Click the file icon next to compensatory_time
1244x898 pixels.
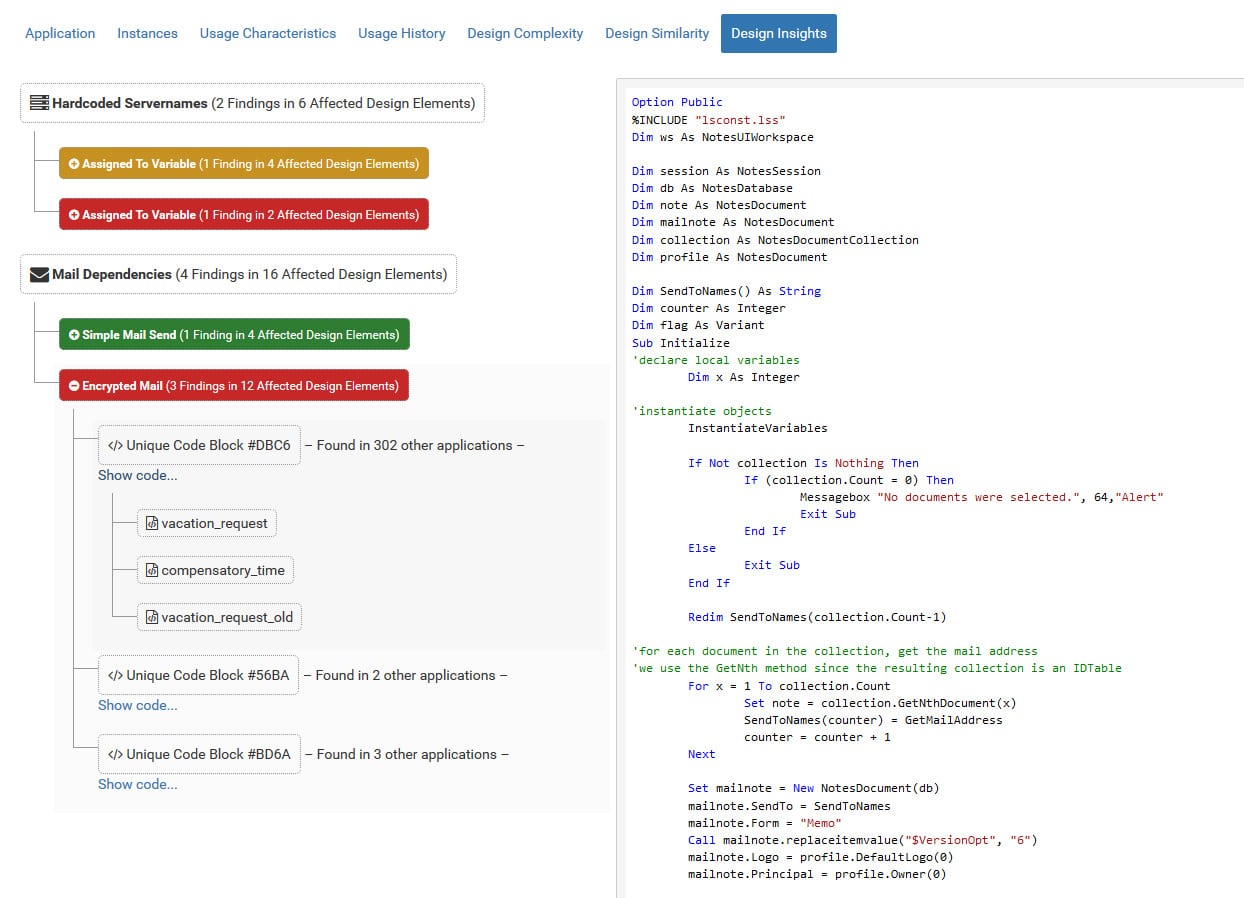(x=152, y=570)
